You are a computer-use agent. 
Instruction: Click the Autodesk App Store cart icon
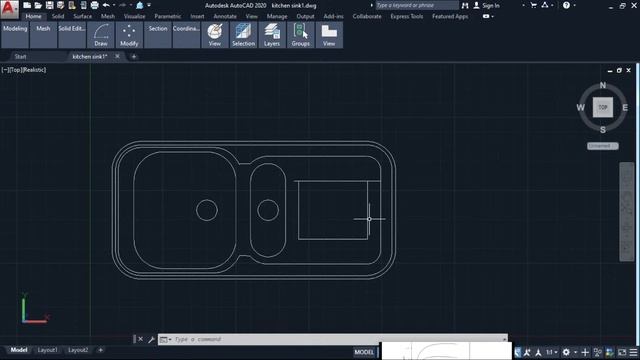(x=533, y=5)
